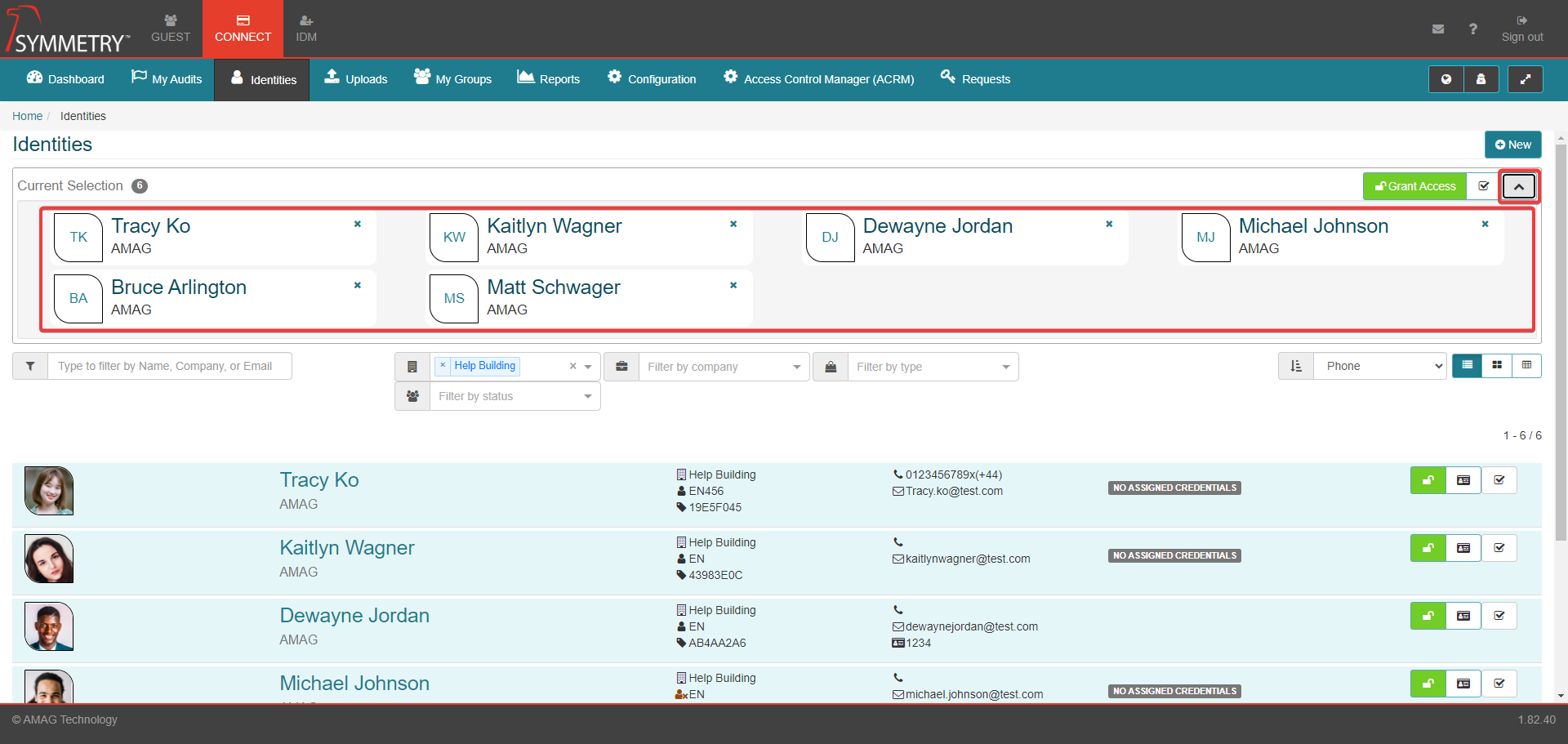The width and height of the screenshot is (1568, 744).
Task: Click the Symmetry logo
Action: coord(68,29)
